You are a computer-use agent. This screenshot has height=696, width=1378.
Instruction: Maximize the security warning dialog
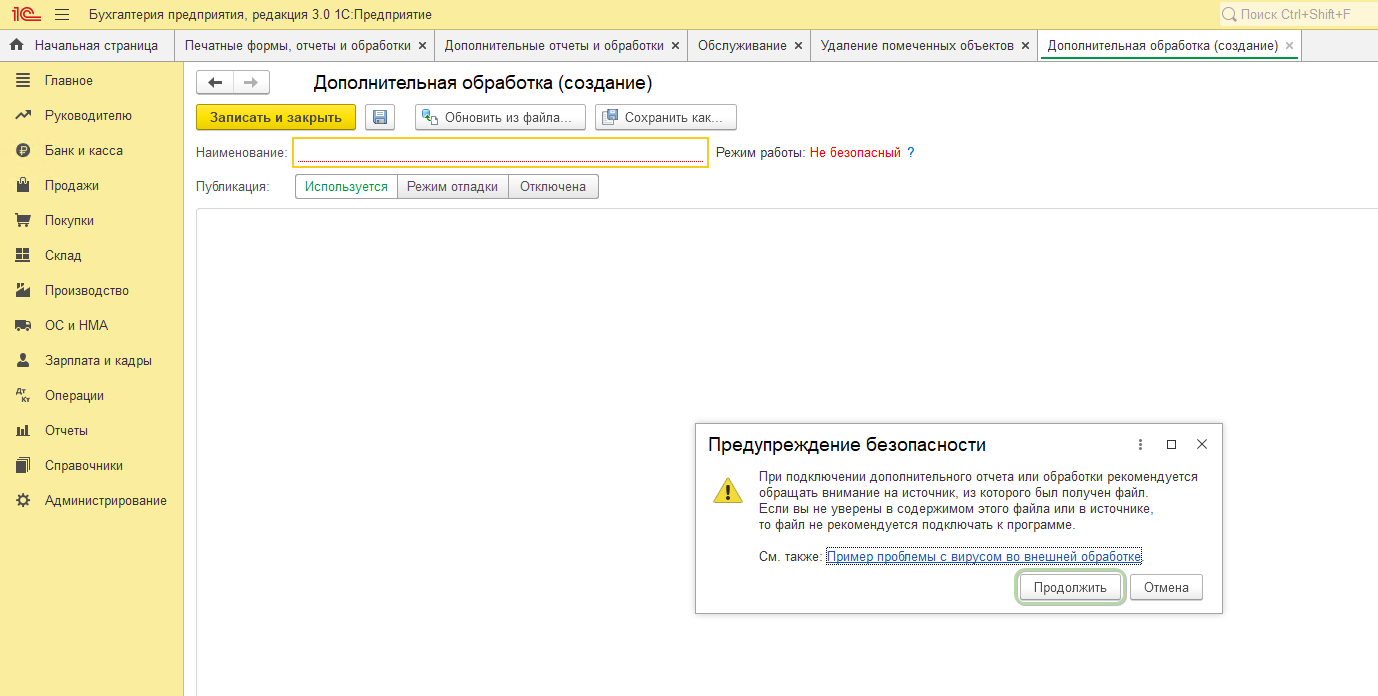[x=1171, y=444]
